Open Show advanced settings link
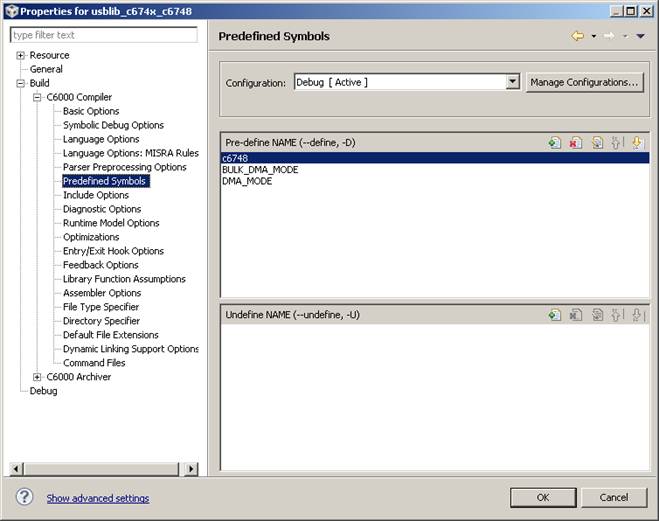The height and width of the screenshot is (521, 659). click(x=98, y=498)
